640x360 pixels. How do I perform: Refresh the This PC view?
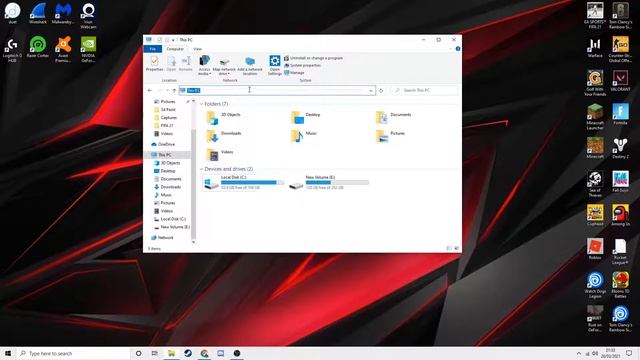click(x=381, y=90)
